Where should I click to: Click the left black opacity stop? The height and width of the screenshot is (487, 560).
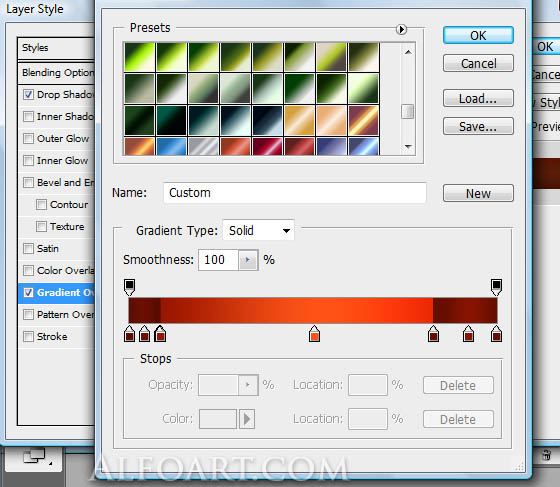click(129, 287)
